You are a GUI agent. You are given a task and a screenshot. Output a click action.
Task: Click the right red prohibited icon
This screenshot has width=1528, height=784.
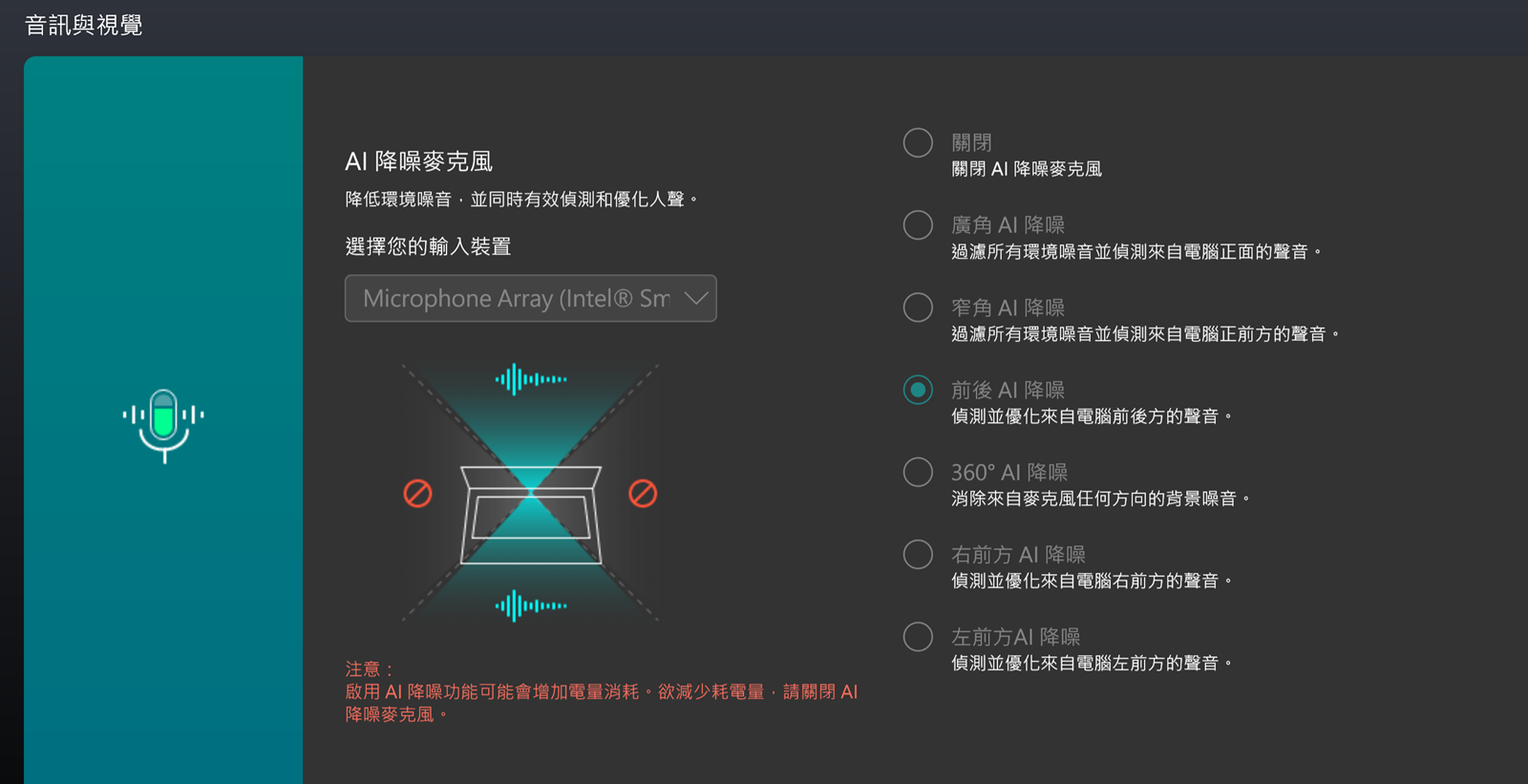(643, 494)
